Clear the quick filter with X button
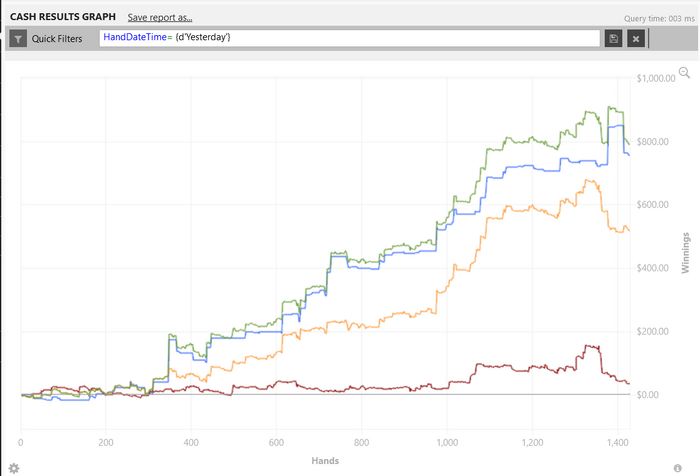 pos(635,38)
